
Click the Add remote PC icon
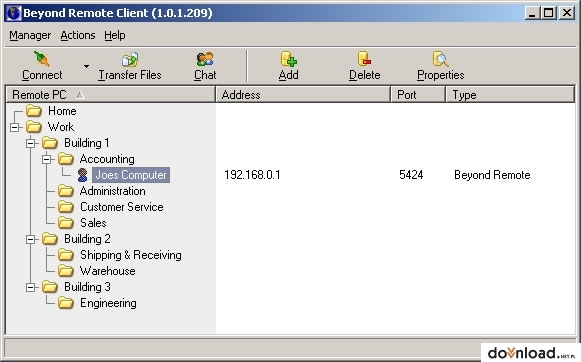click(289, 59)
